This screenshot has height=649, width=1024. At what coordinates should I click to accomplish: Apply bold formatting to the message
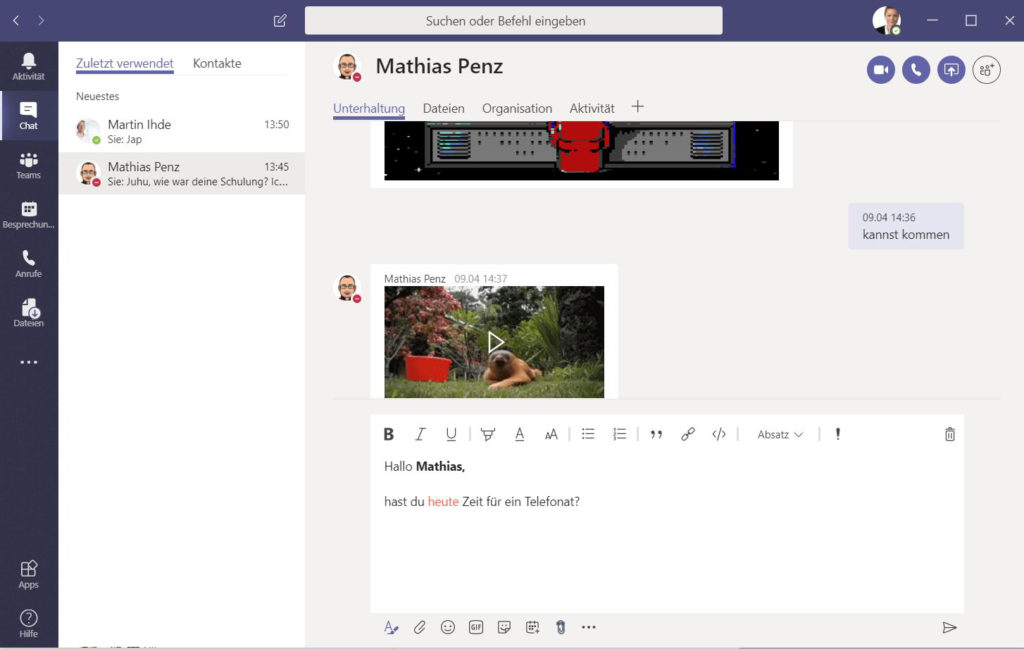[x=389, y=434]
